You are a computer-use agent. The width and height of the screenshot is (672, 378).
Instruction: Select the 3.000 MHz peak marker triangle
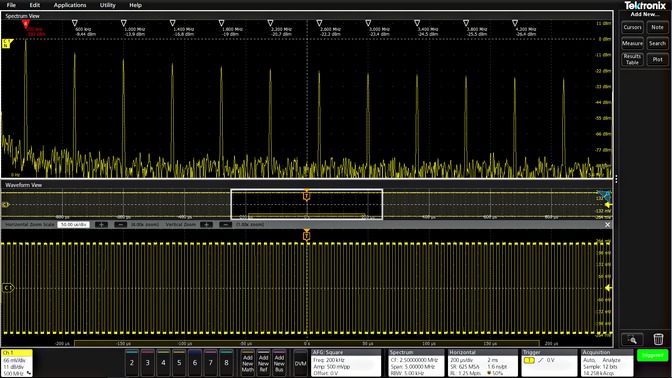(x=368, y=23)
